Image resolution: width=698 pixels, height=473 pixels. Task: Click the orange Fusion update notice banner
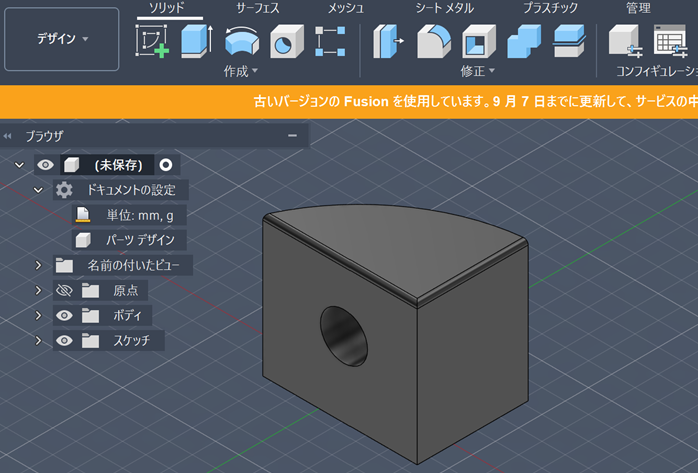pos(349,102)
